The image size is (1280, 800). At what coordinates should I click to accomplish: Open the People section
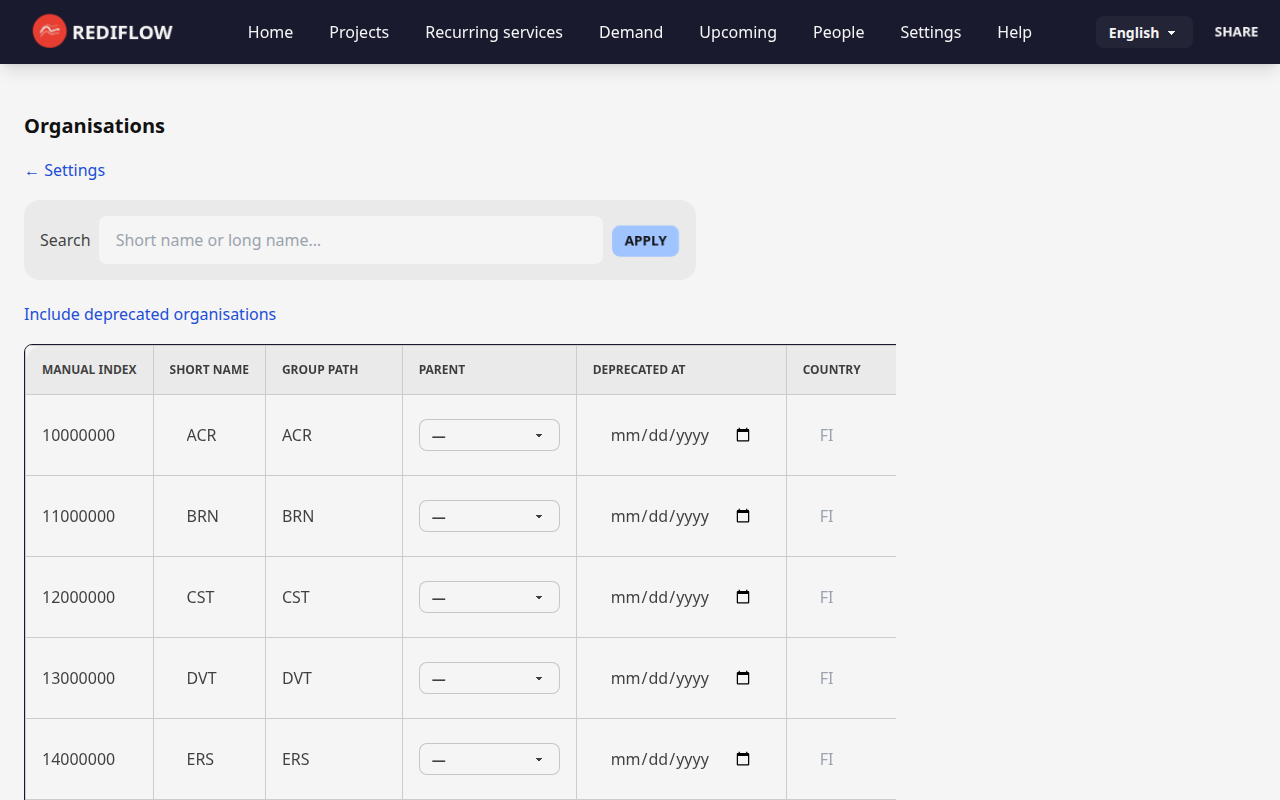[838, 32]
